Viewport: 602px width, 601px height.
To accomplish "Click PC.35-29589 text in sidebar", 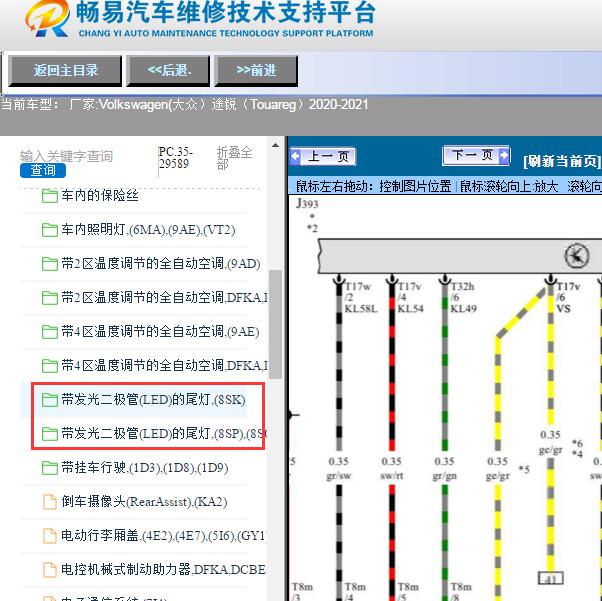I will point(175,157).
